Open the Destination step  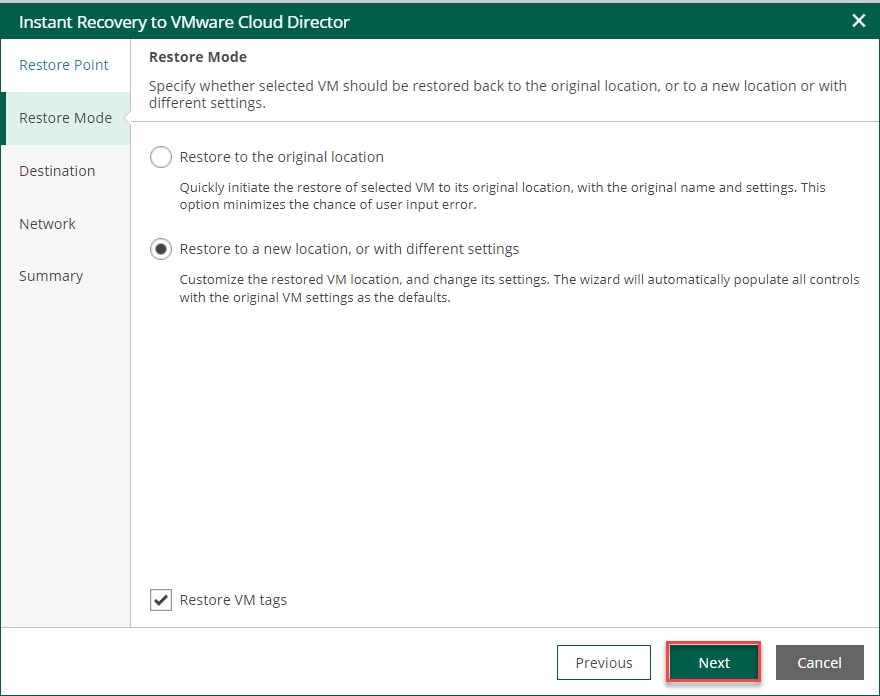(x=57, y=171)
